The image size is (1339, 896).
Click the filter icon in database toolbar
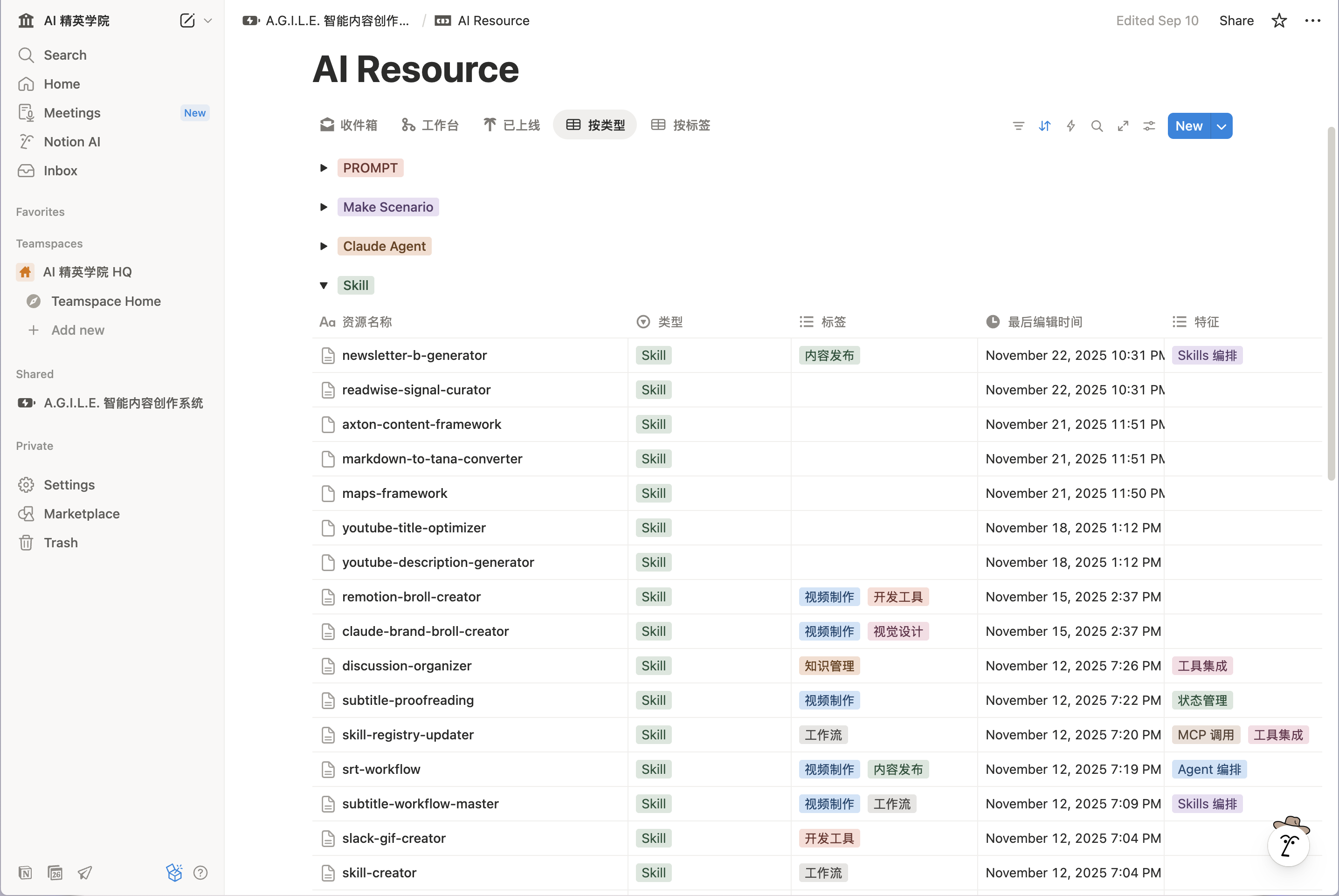click(1018, 126)
